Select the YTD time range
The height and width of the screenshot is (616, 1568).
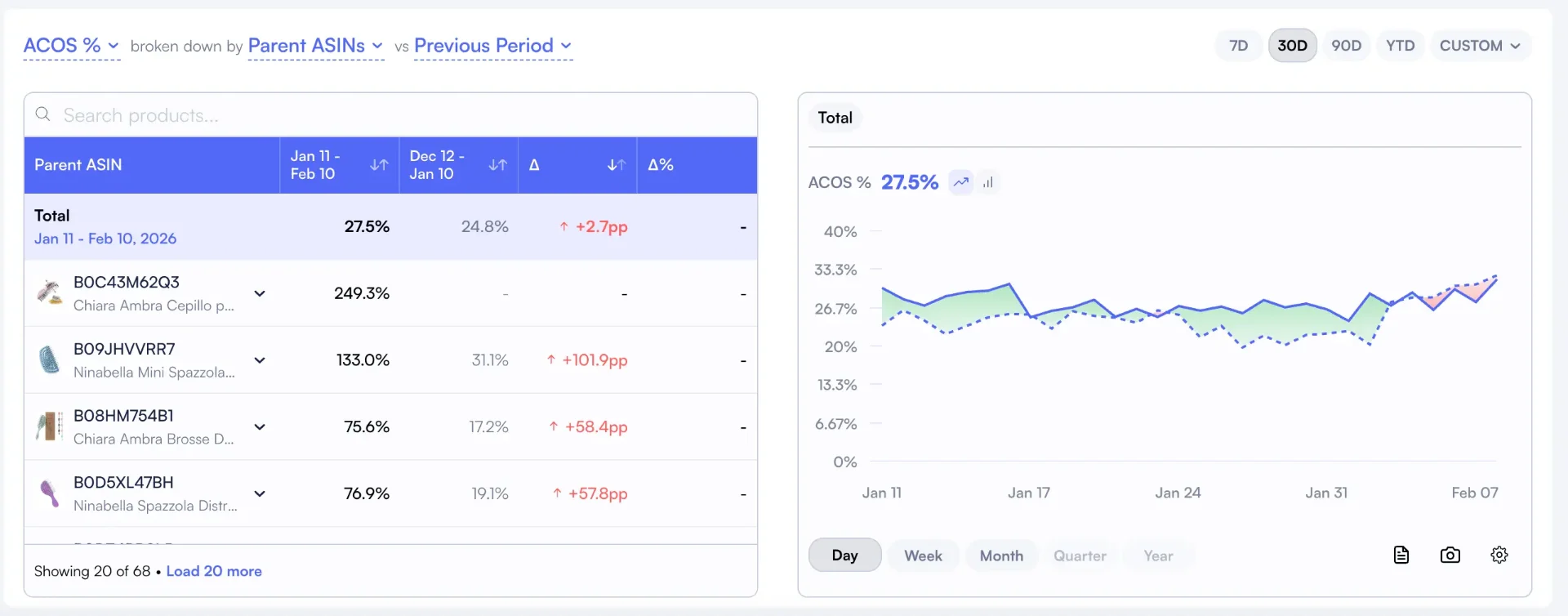coord(1401,46)
